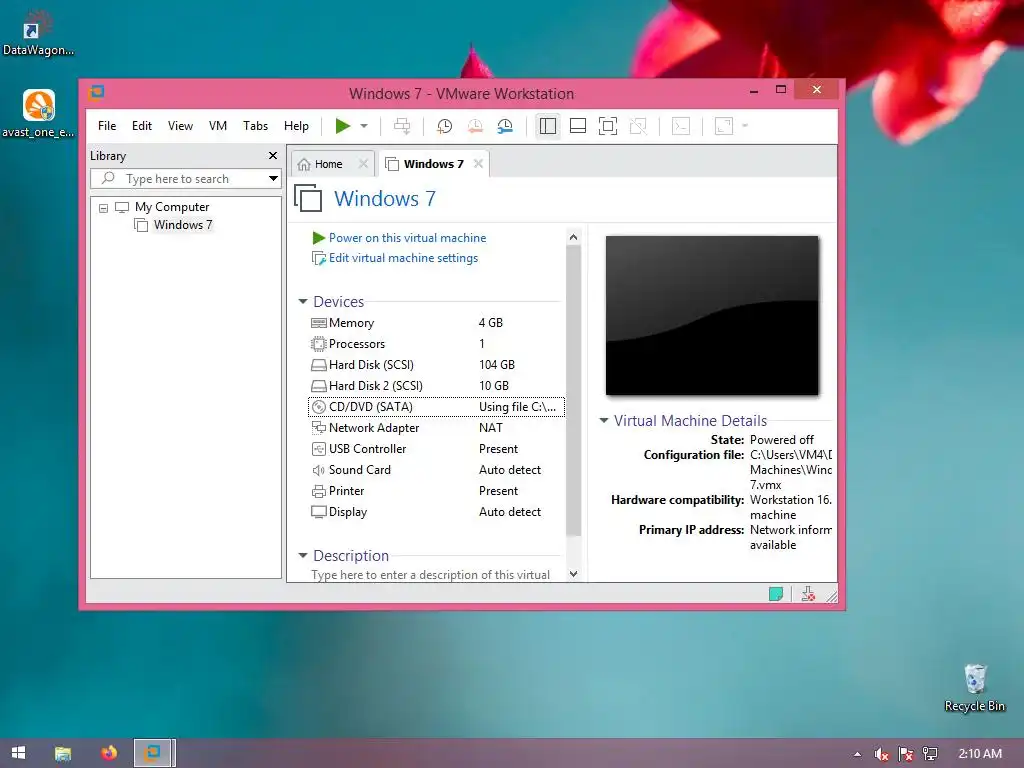Open the DataWagon desktop shortcut
The height and width of the screenshot is (768, 1024).
click(x=38, y=33)
